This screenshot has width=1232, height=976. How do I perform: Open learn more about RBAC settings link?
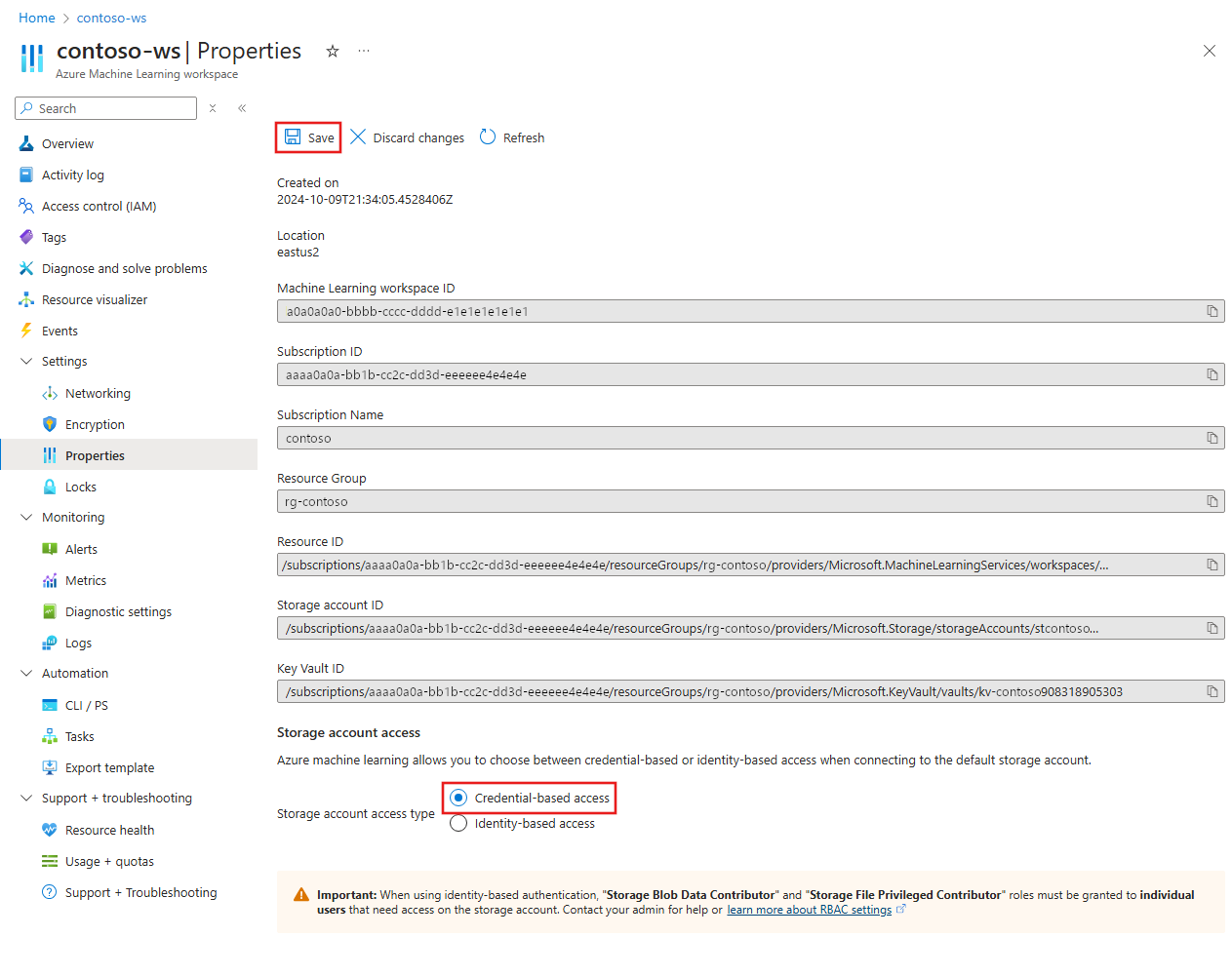809,910
